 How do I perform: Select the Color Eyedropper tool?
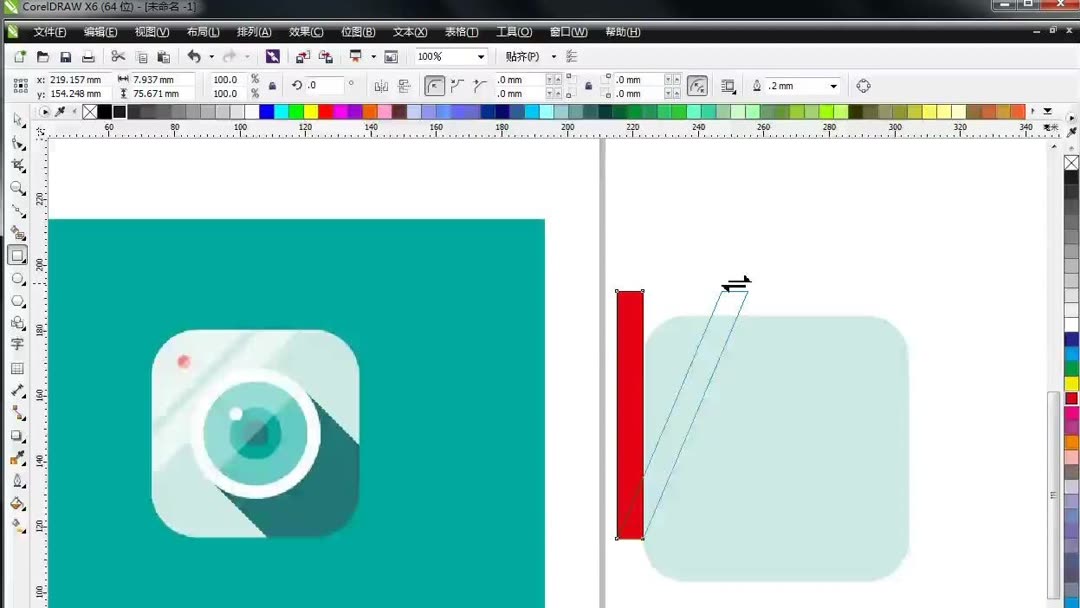coord(18,458)
